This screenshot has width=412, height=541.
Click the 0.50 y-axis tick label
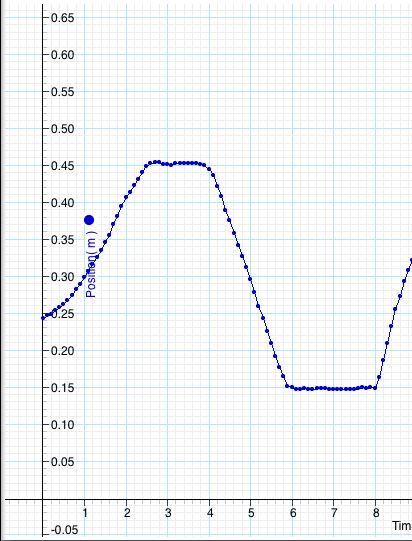tap(62, 129)
